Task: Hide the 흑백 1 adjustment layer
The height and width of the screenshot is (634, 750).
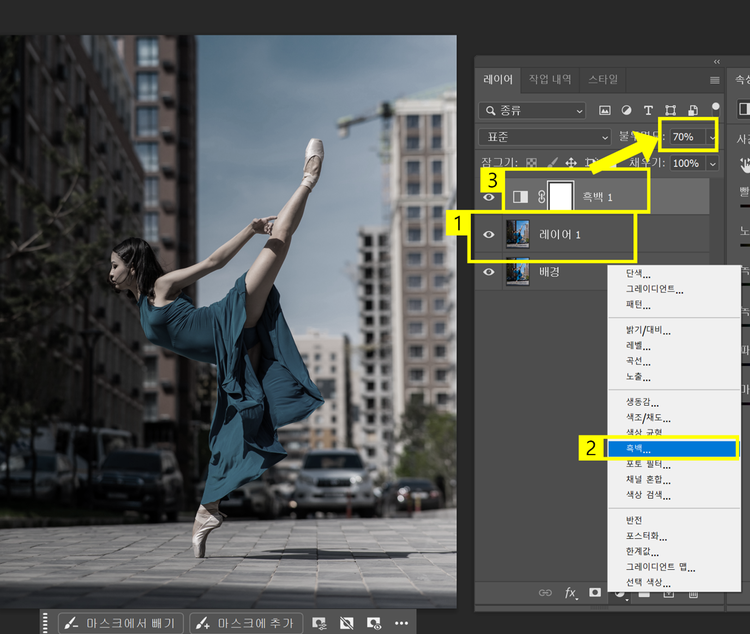Action: [x=489, y=197]
